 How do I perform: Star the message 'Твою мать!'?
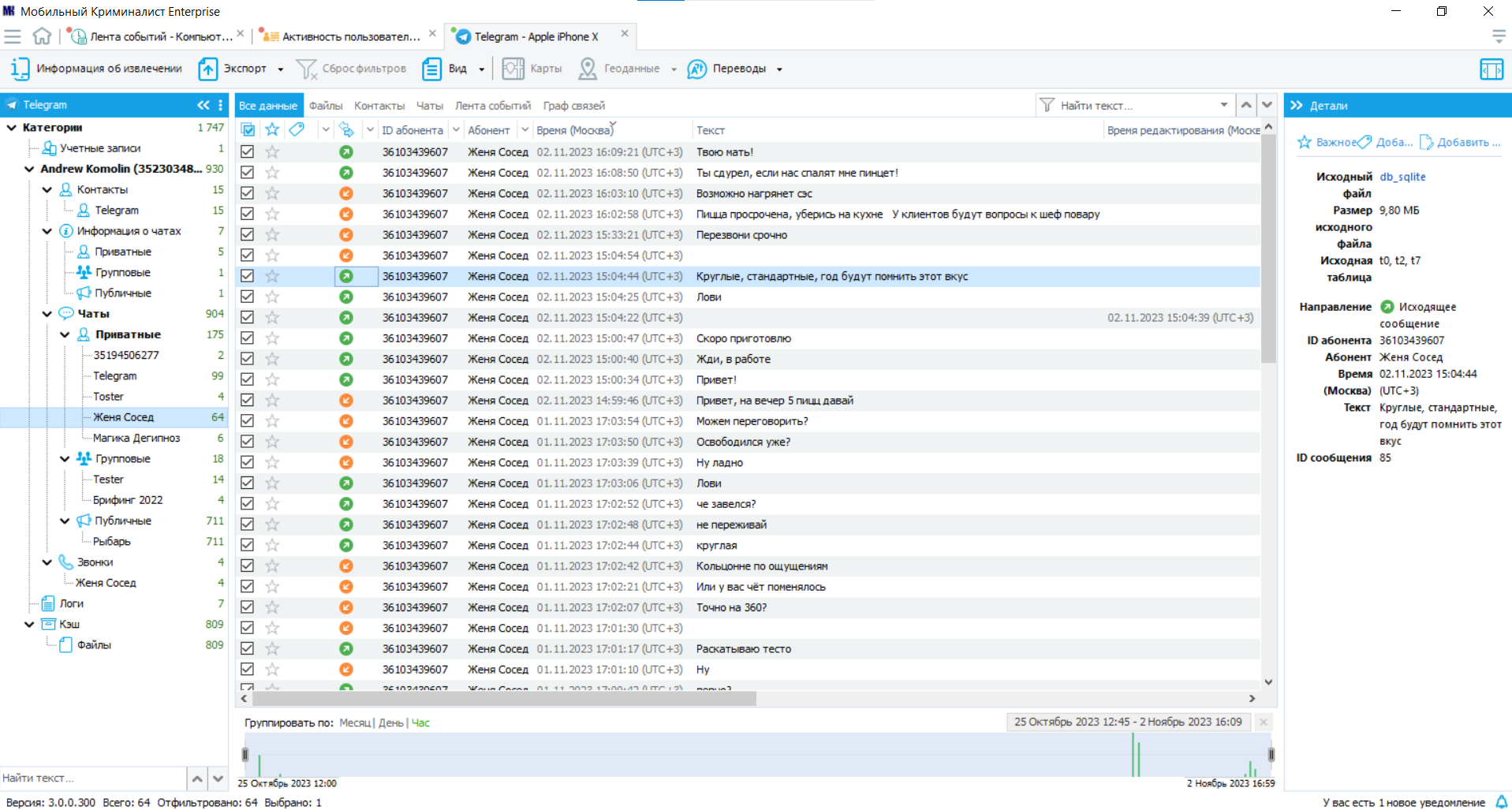coord(272,152)
